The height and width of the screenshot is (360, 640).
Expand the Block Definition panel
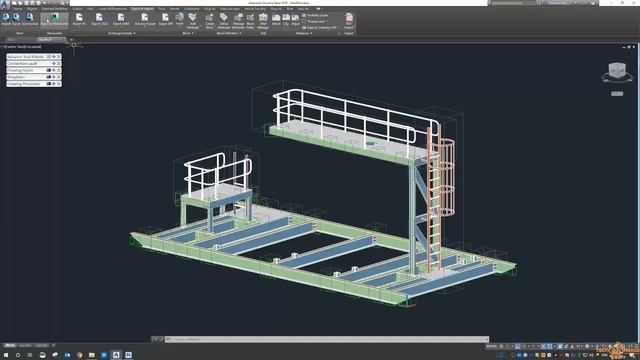pos(229,33)
